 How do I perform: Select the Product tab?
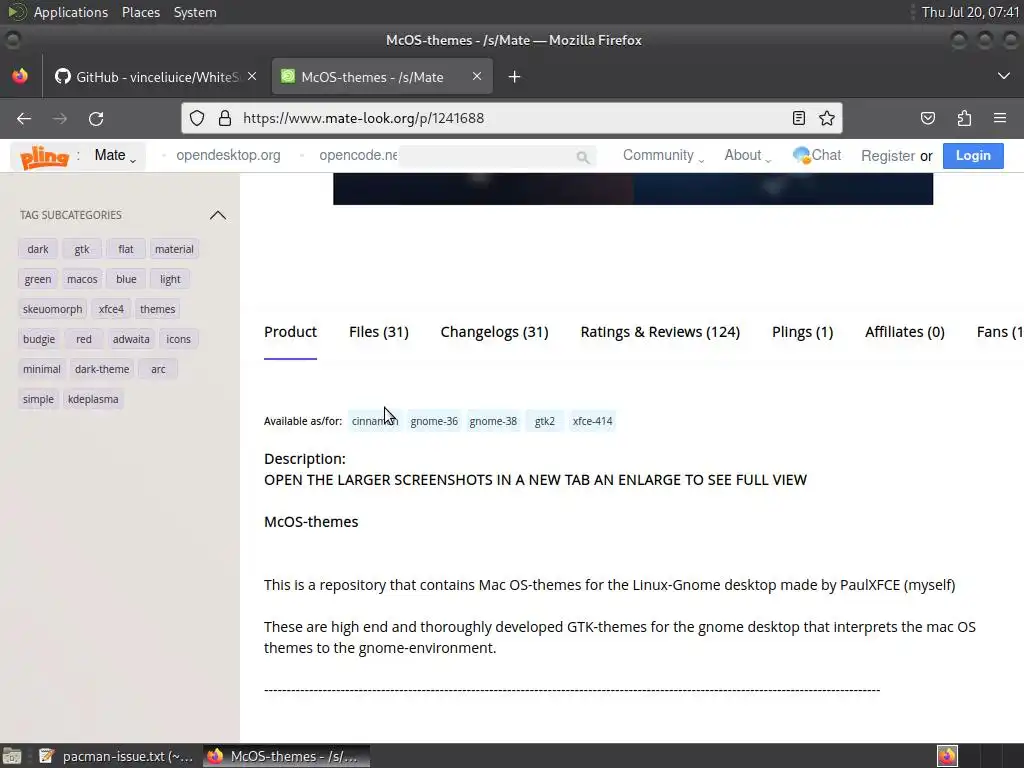[291, 332]
